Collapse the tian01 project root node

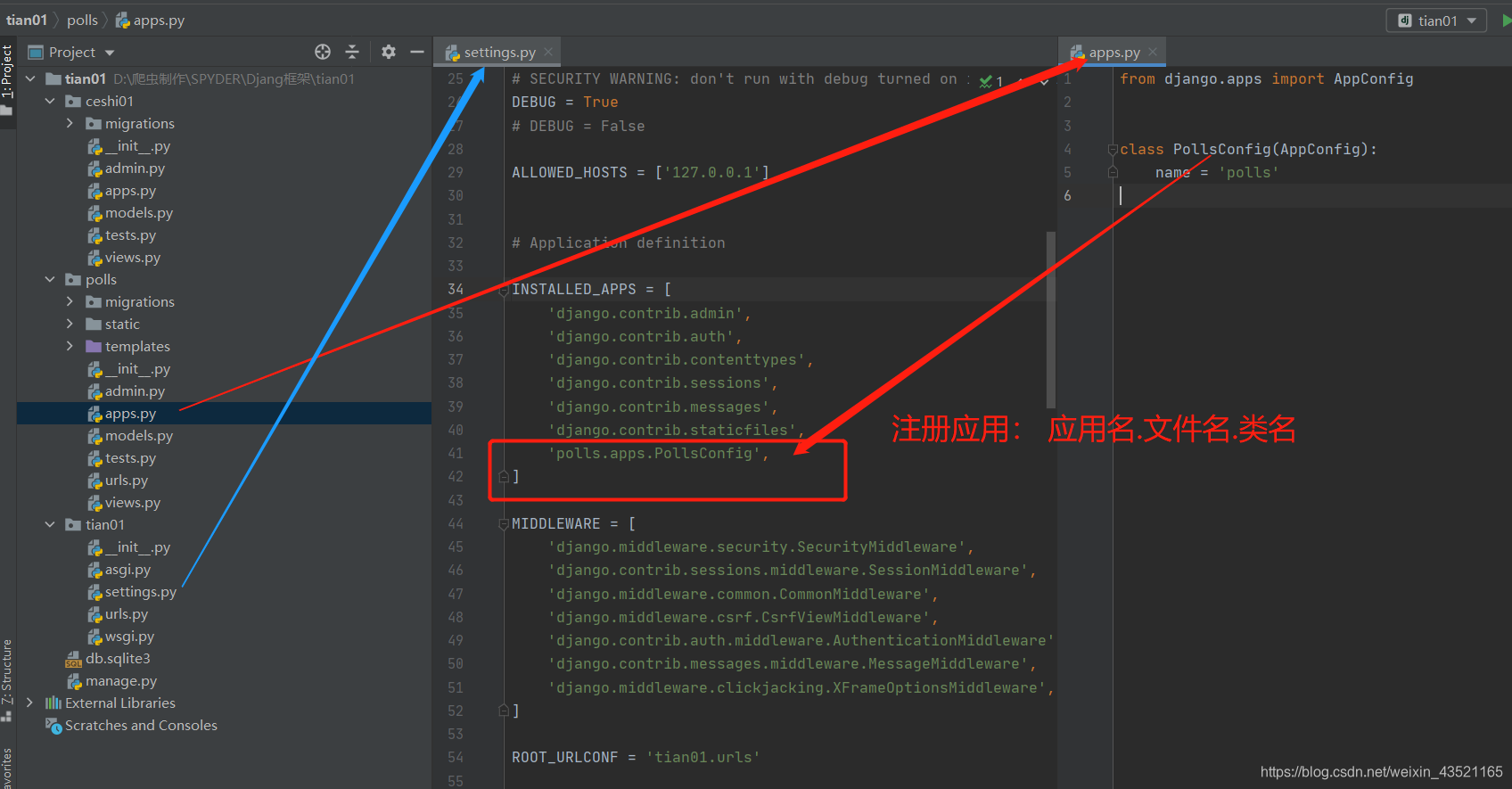click(30, 79)
